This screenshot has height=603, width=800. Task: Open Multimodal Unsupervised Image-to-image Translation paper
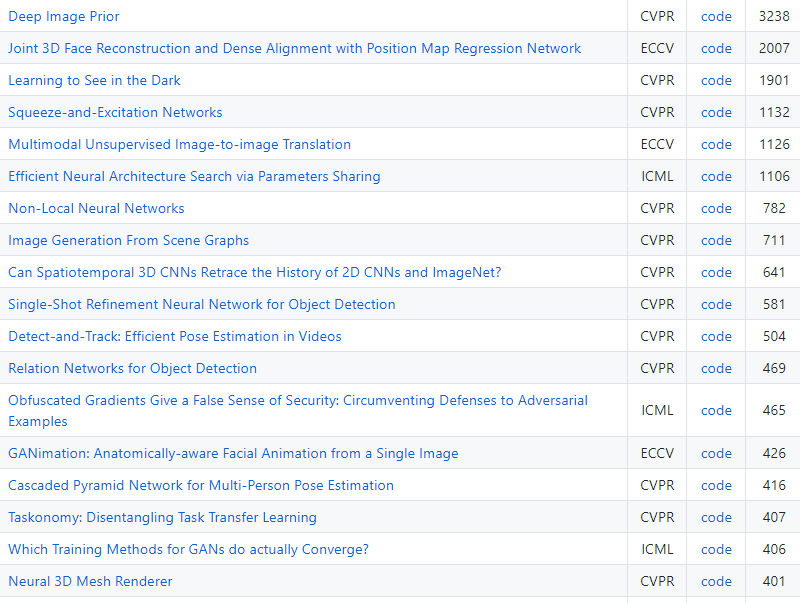pyautogui.click(x=180, y=144)
